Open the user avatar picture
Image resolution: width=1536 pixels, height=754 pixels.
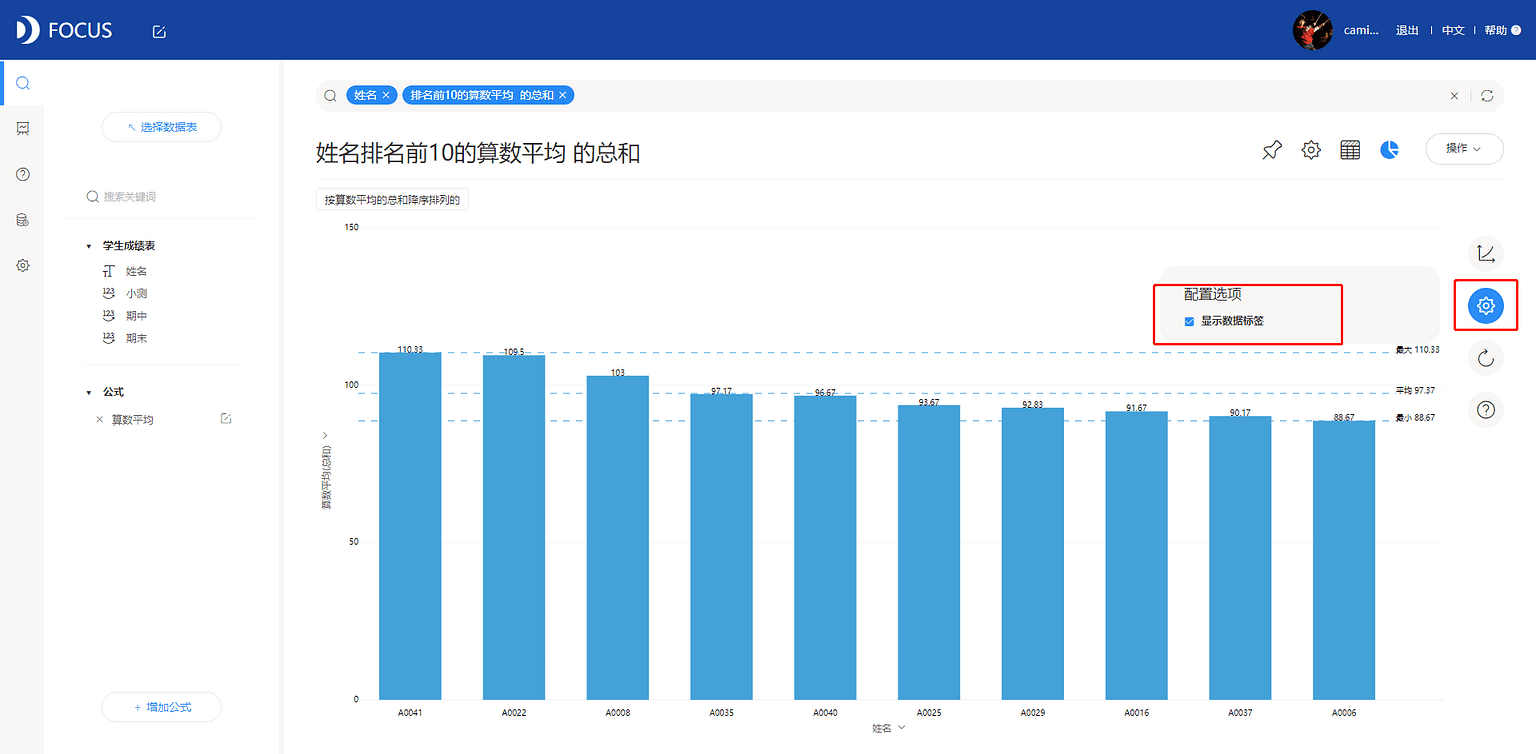pos(1312,30)
